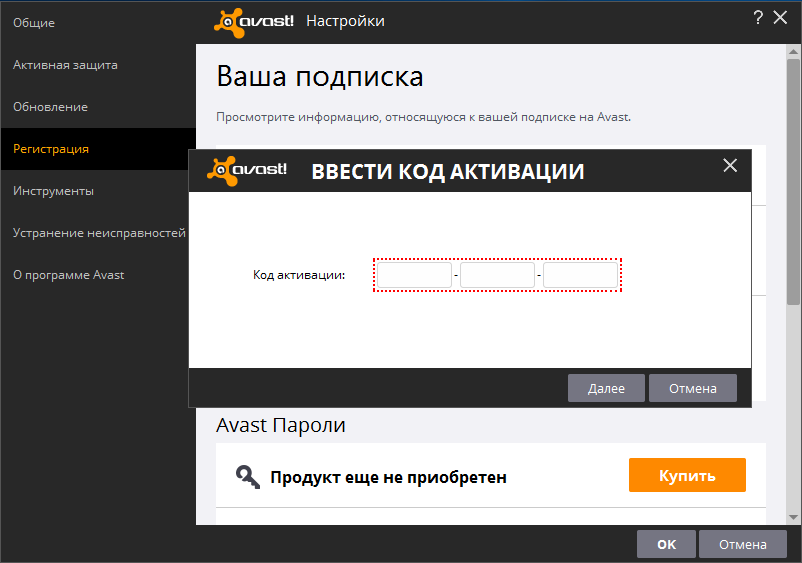Screen dimensions: 802x563
Task: Click the help question mark icon
Action: tap(758, 18)
